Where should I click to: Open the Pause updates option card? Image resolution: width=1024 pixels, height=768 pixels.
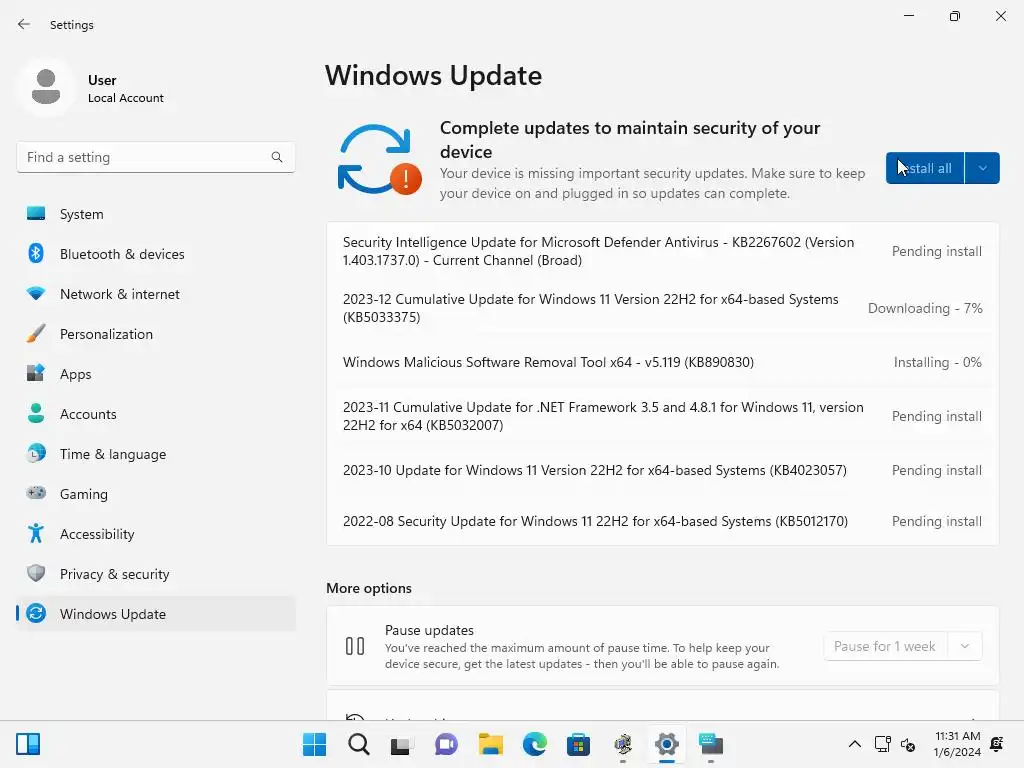pyautogui.click(x=662, y=646)
